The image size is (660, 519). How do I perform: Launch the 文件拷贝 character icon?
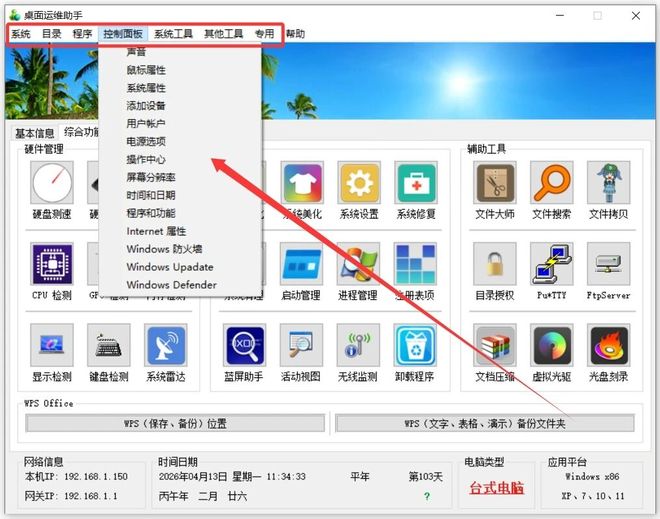pyautogui.click(x=609, y=183)
